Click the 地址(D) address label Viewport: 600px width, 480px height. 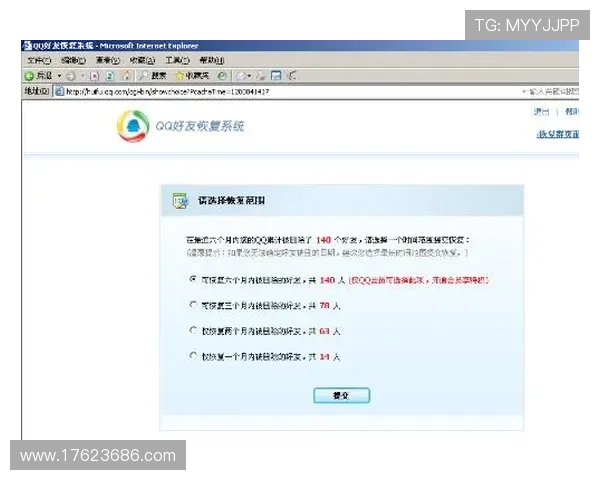point(37,91)
